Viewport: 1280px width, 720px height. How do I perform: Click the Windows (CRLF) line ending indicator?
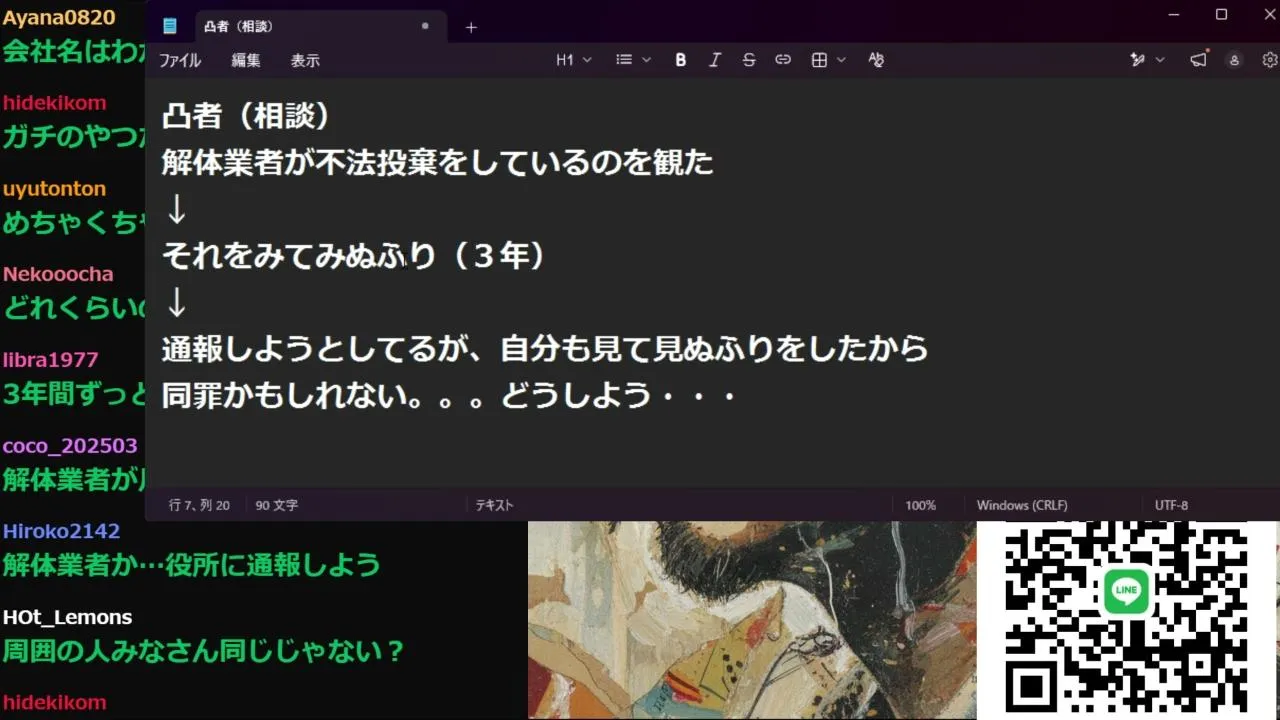coord(1022,505)
